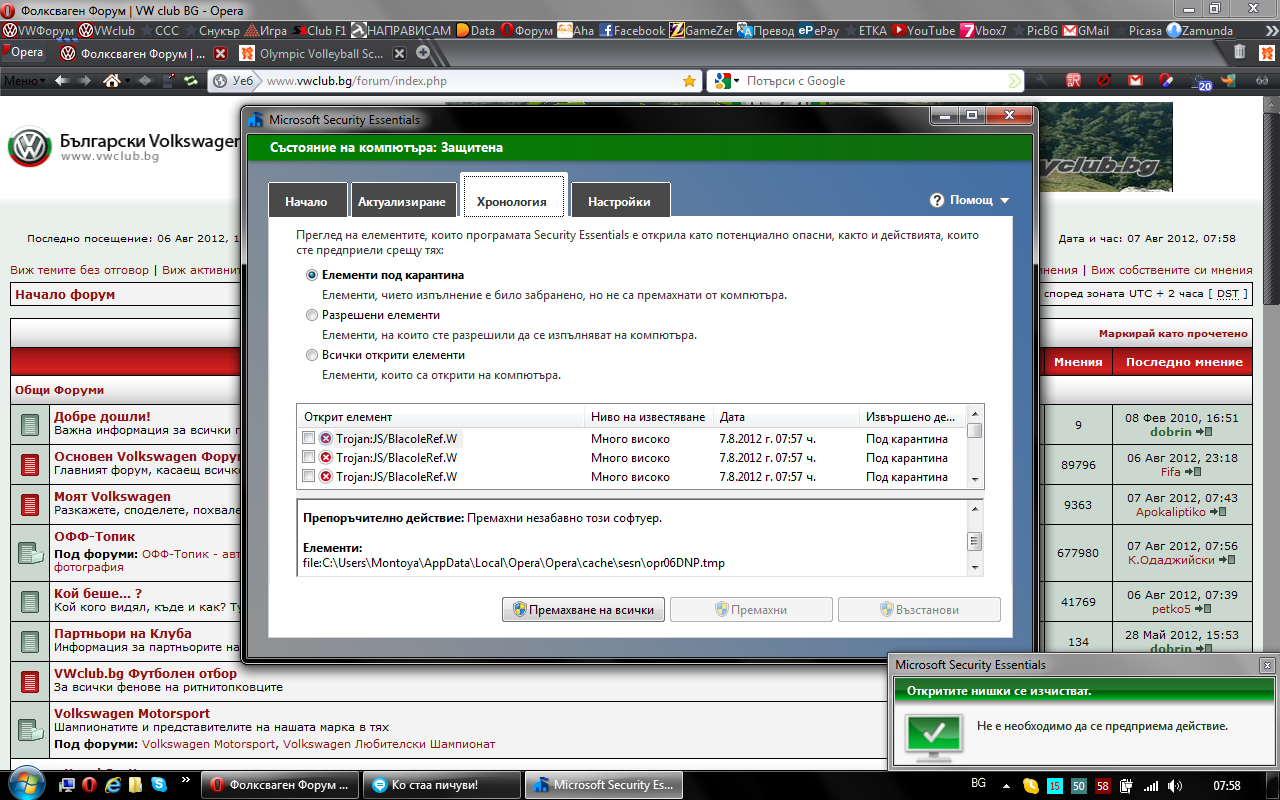Open Фолксваген Форум taskbar item

click(280, 785)
